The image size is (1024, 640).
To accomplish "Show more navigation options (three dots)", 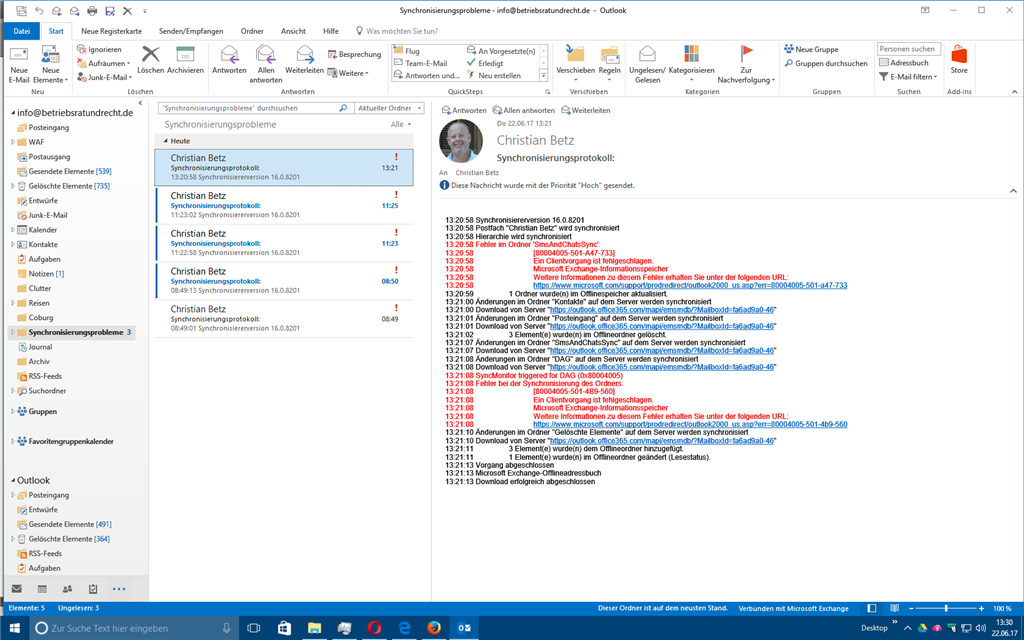I will click(x=118, y=589).
